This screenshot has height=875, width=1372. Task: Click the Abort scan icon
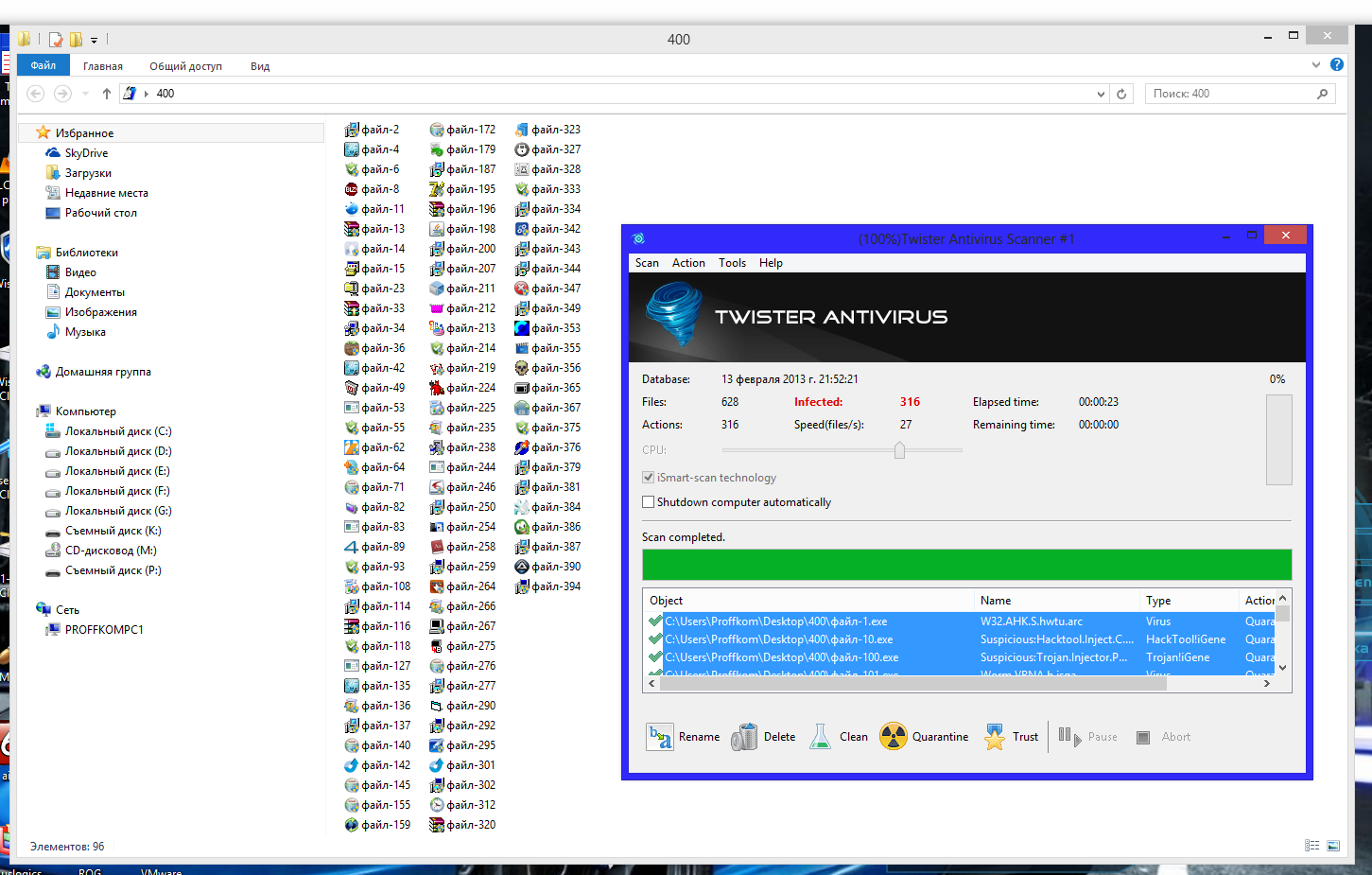(1143, 737)
